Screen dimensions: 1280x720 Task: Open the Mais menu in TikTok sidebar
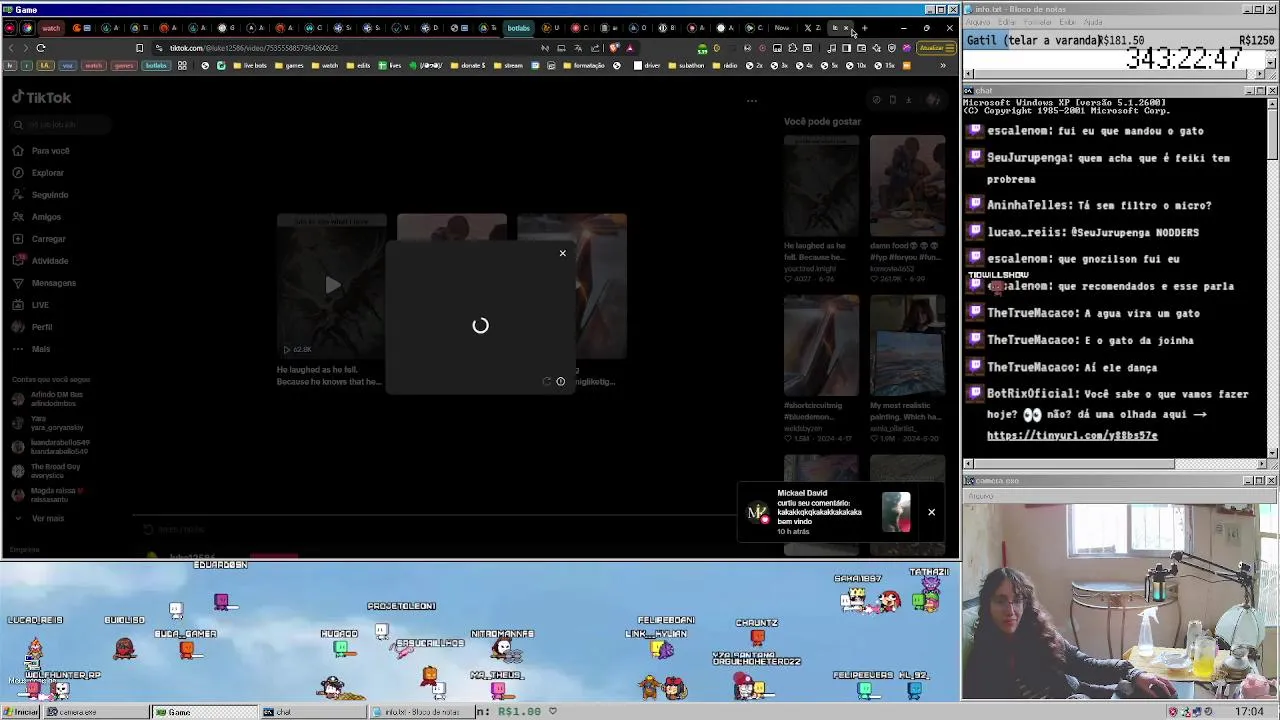pos(40,349)
